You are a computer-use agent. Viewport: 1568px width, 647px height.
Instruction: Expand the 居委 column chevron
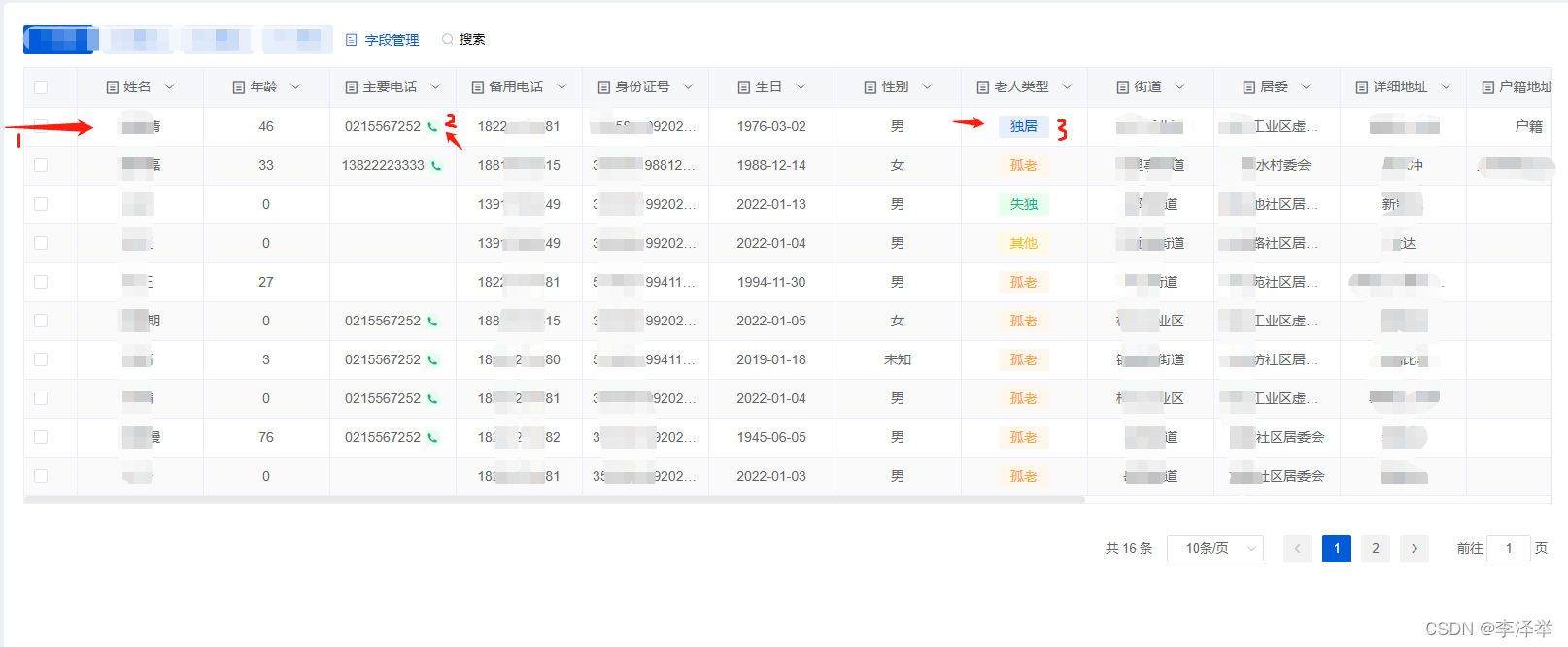coord(1307,86)
